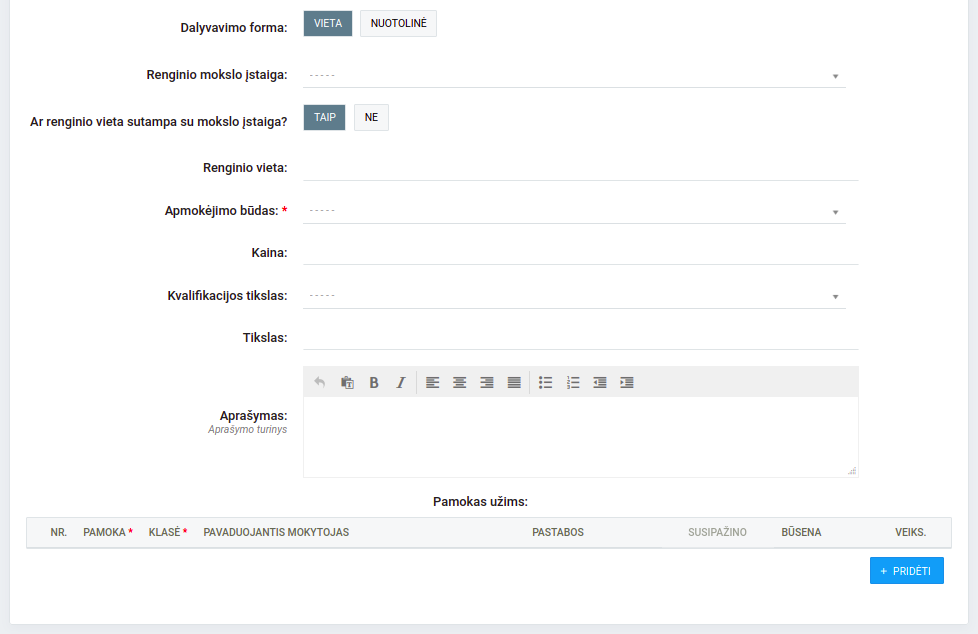Expand the Kvalifikacijos tikslas dropdown
The image size is (978, 634).
tap(574, 296)
